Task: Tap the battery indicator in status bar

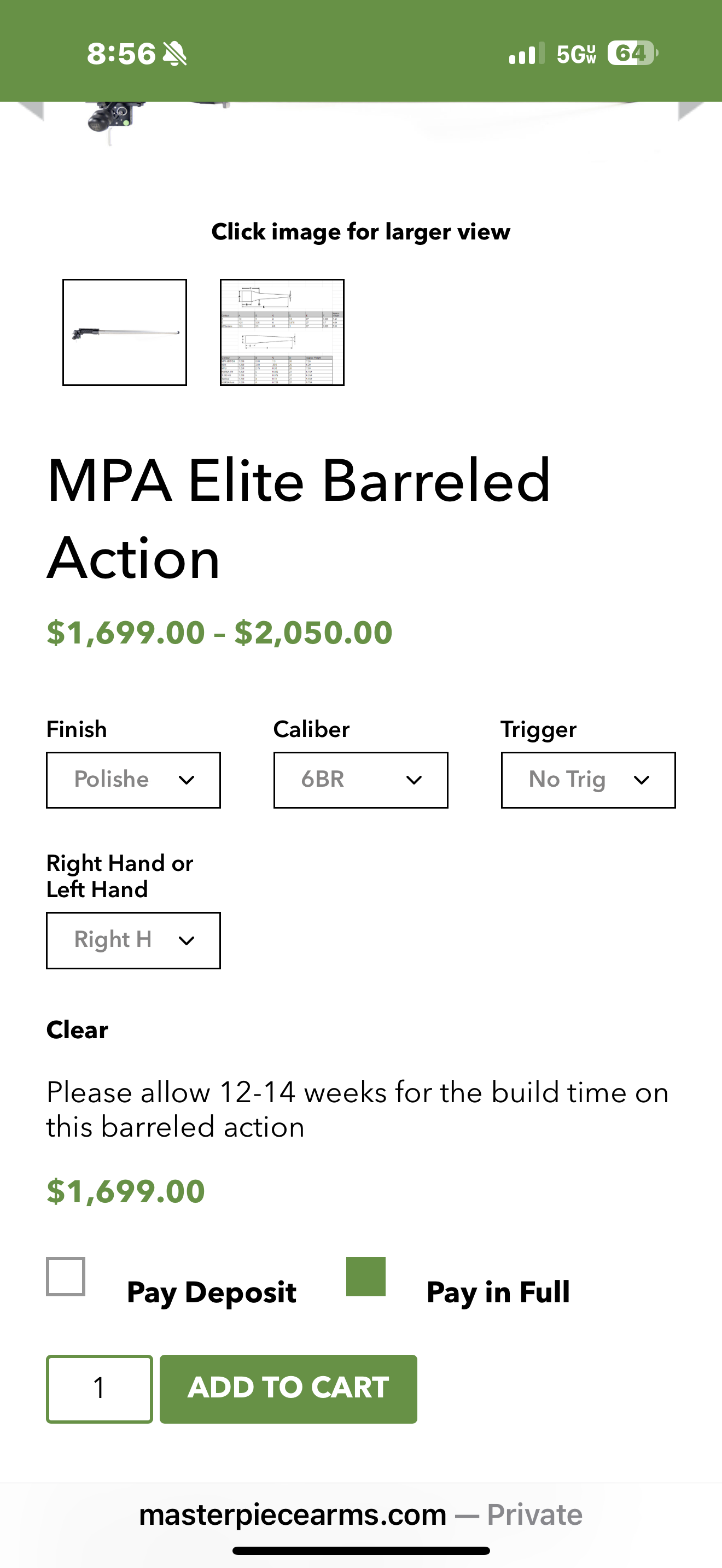Action: click(632, 54)
